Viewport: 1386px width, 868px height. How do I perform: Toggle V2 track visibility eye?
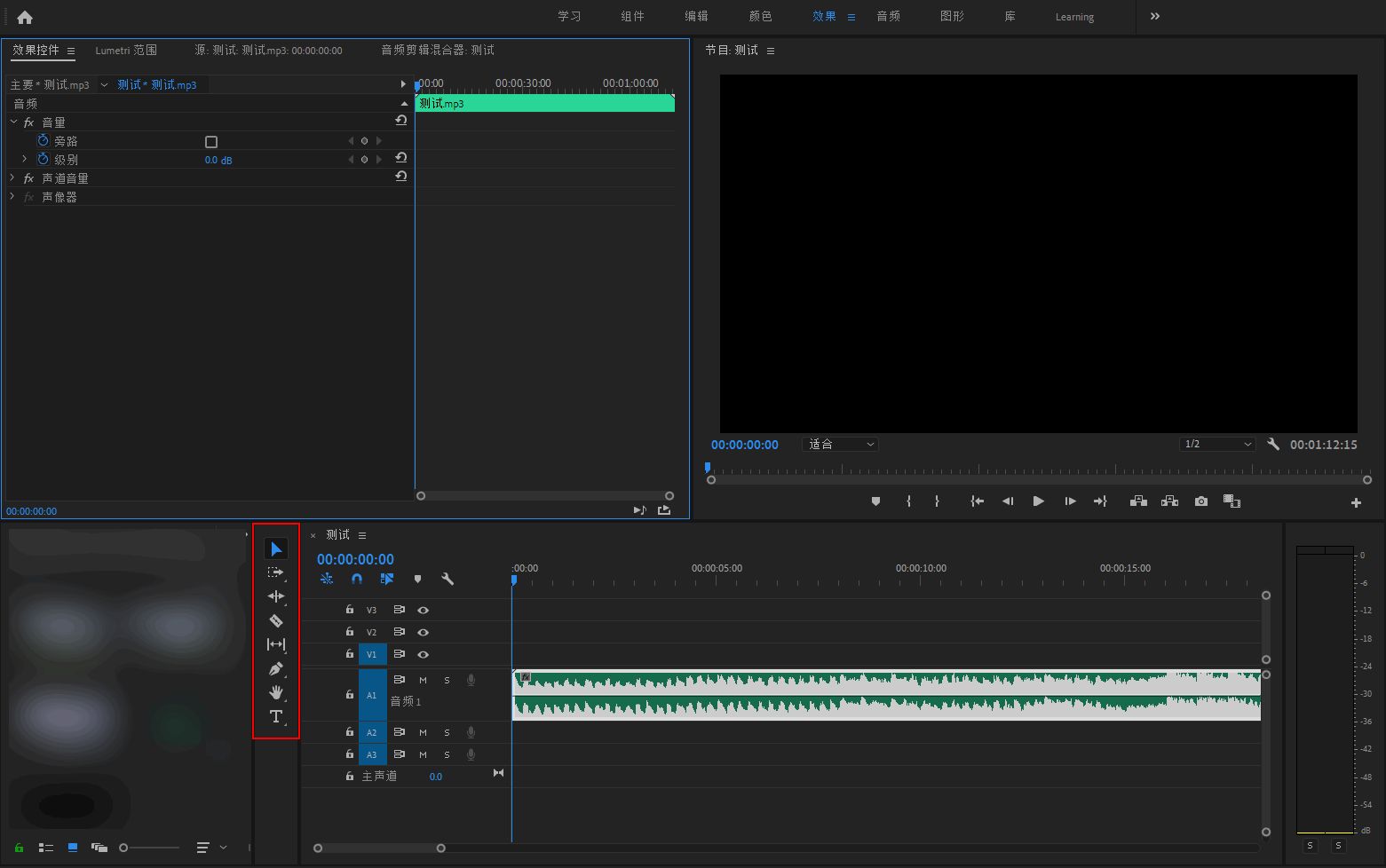(x=424, y=633)
